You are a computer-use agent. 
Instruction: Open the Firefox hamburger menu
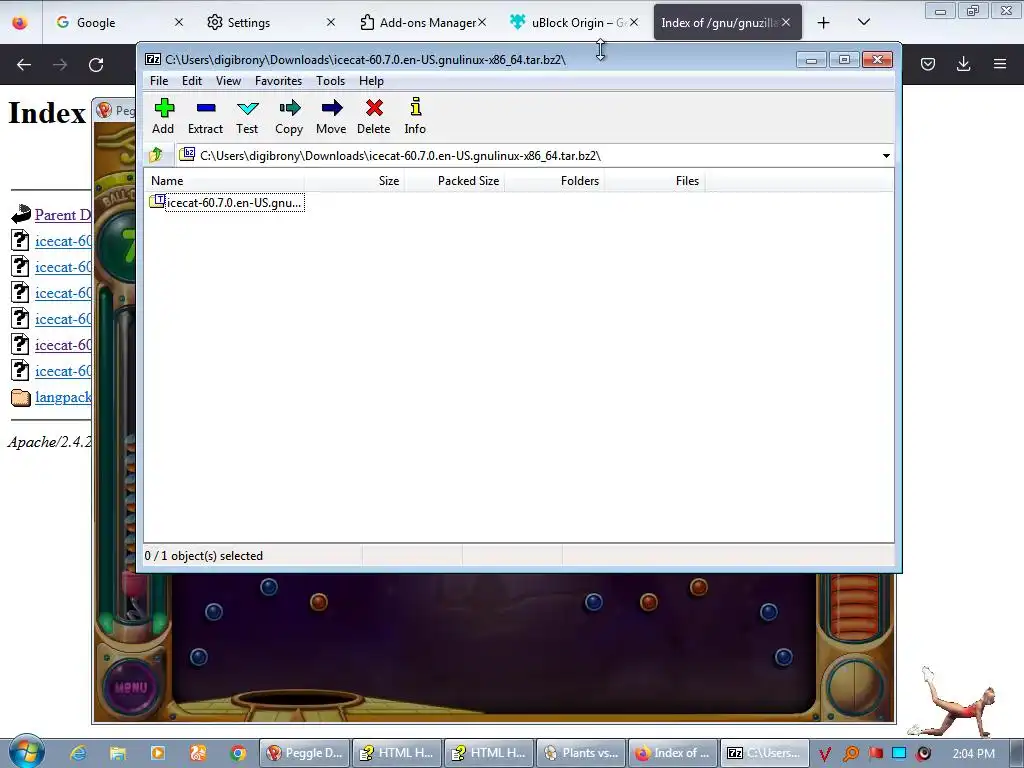tap(1000, 64)
